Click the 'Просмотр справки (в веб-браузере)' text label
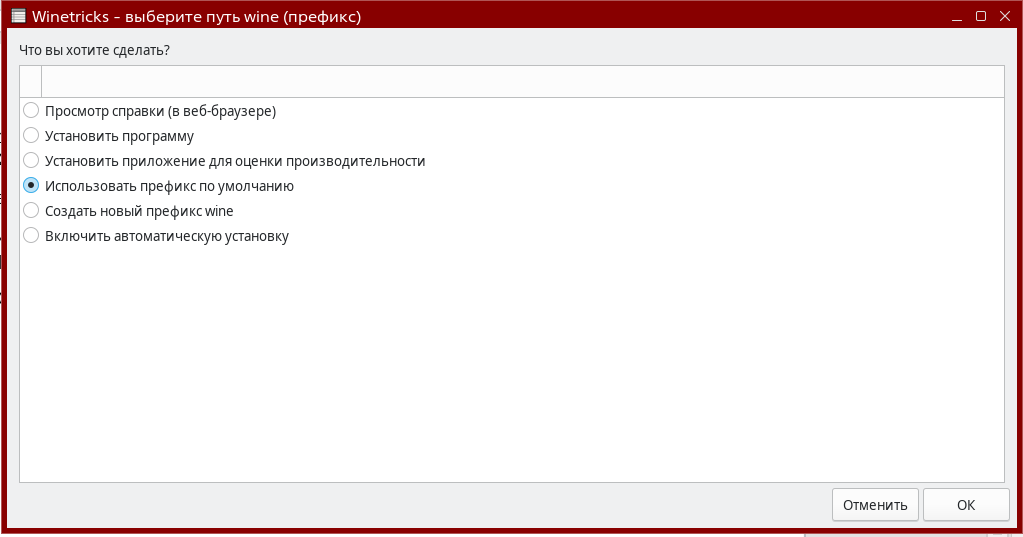This screenshot has width=1023, height=537. coord(160,111)
